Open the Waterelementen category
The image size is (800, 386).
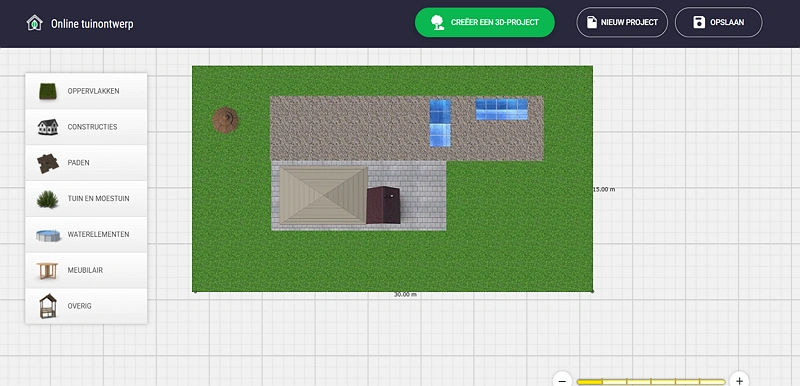86,235
